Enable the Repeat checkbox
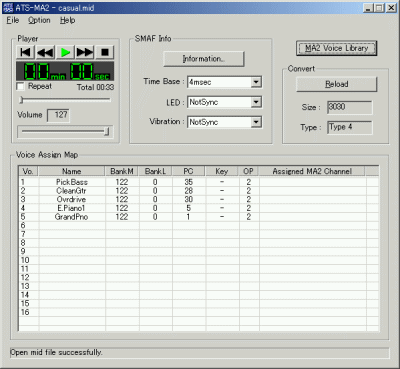 pyautogui.click(x=21, y=87)
